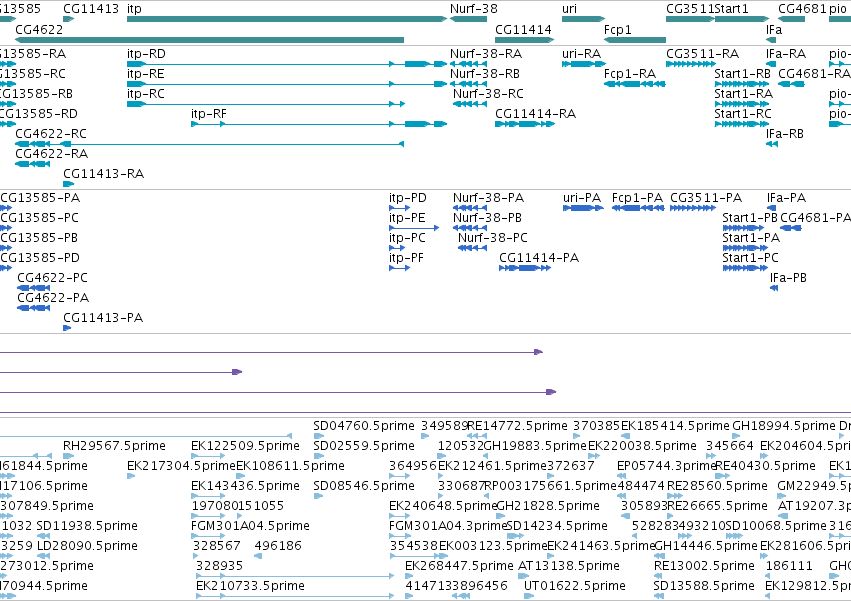The height and width of the screenshot is (601, 851).
Task: Select the itp-PE protein label
Action: (407, 218)
